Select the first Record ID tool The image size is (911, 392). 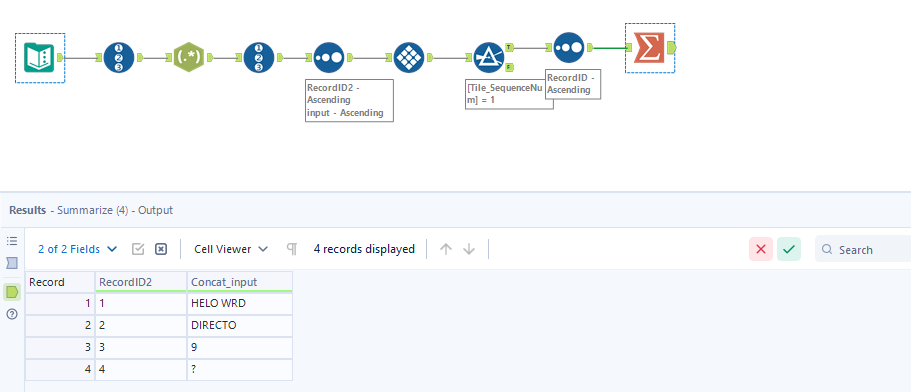119,57
